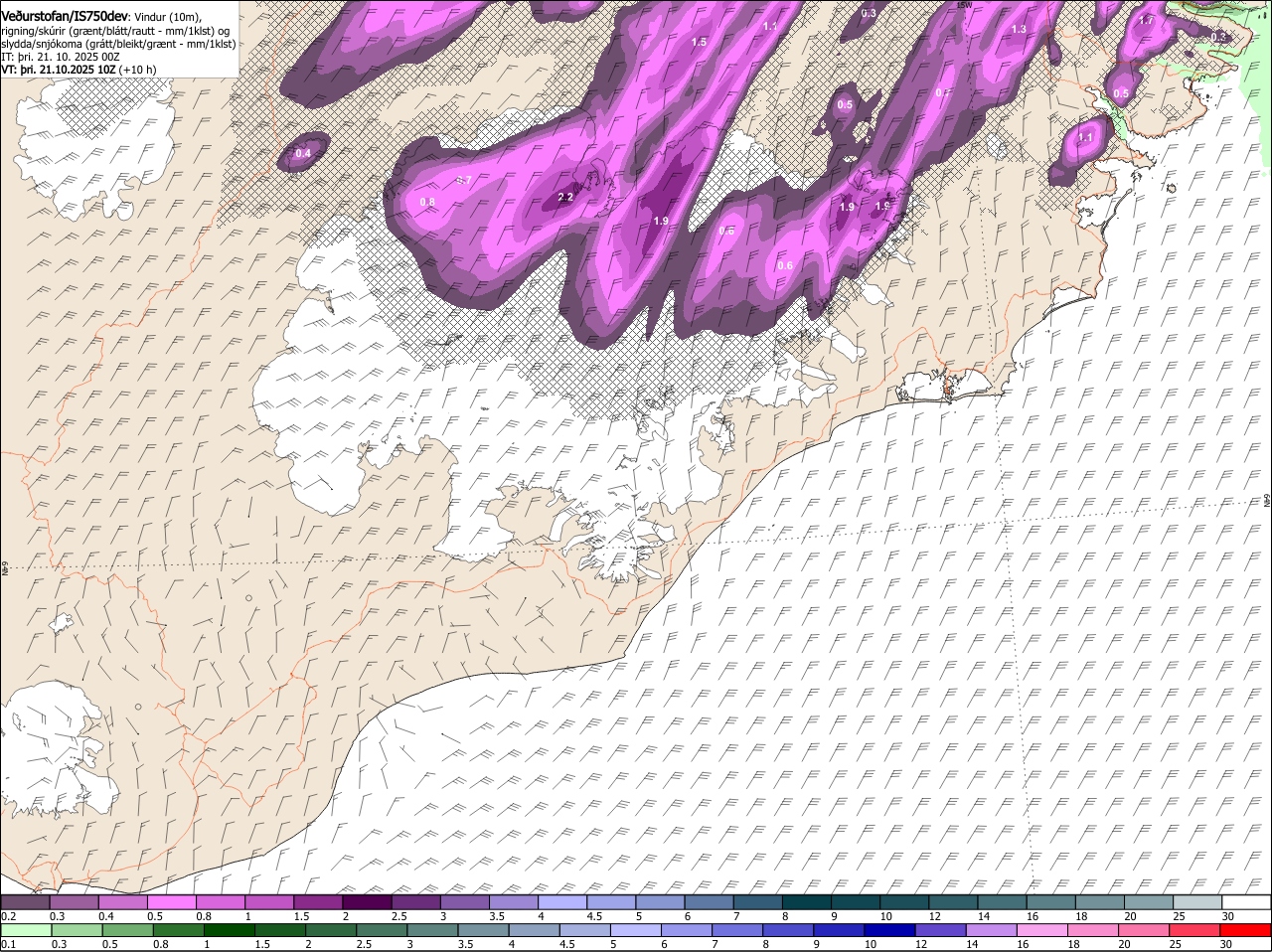Click the 0.4 label inside the small purple blob

coord(303,153)
